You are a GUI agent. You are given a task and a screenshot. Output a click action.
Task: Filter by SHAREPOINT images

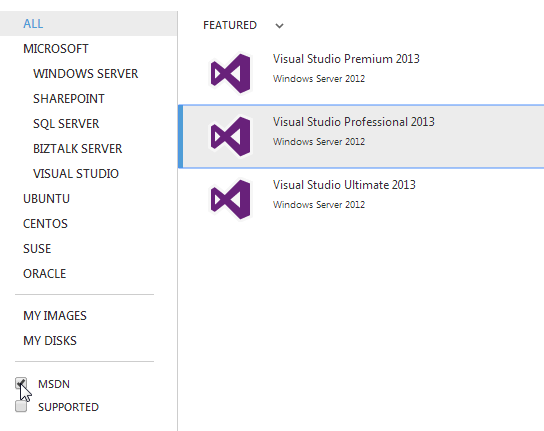pos(69,99)
